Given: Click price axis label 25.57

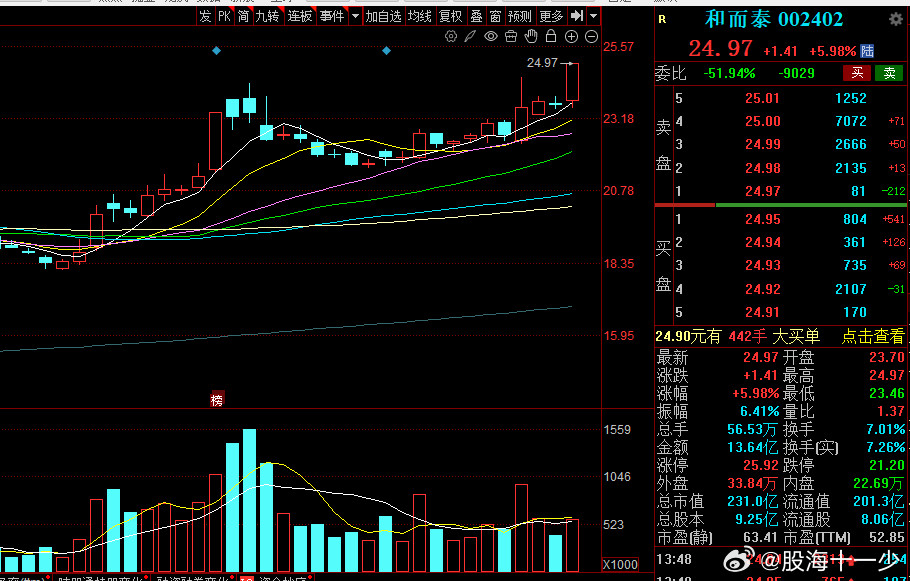Looking at the screenshot, I should click(x=619, y=46).
